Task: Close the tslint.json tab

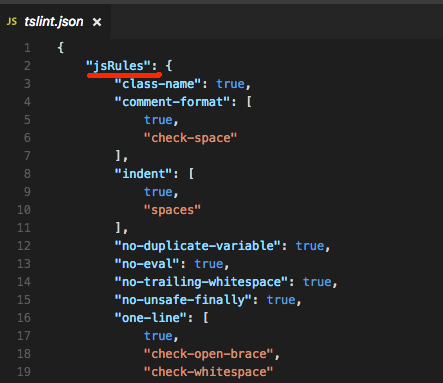Action: [97, 22]
